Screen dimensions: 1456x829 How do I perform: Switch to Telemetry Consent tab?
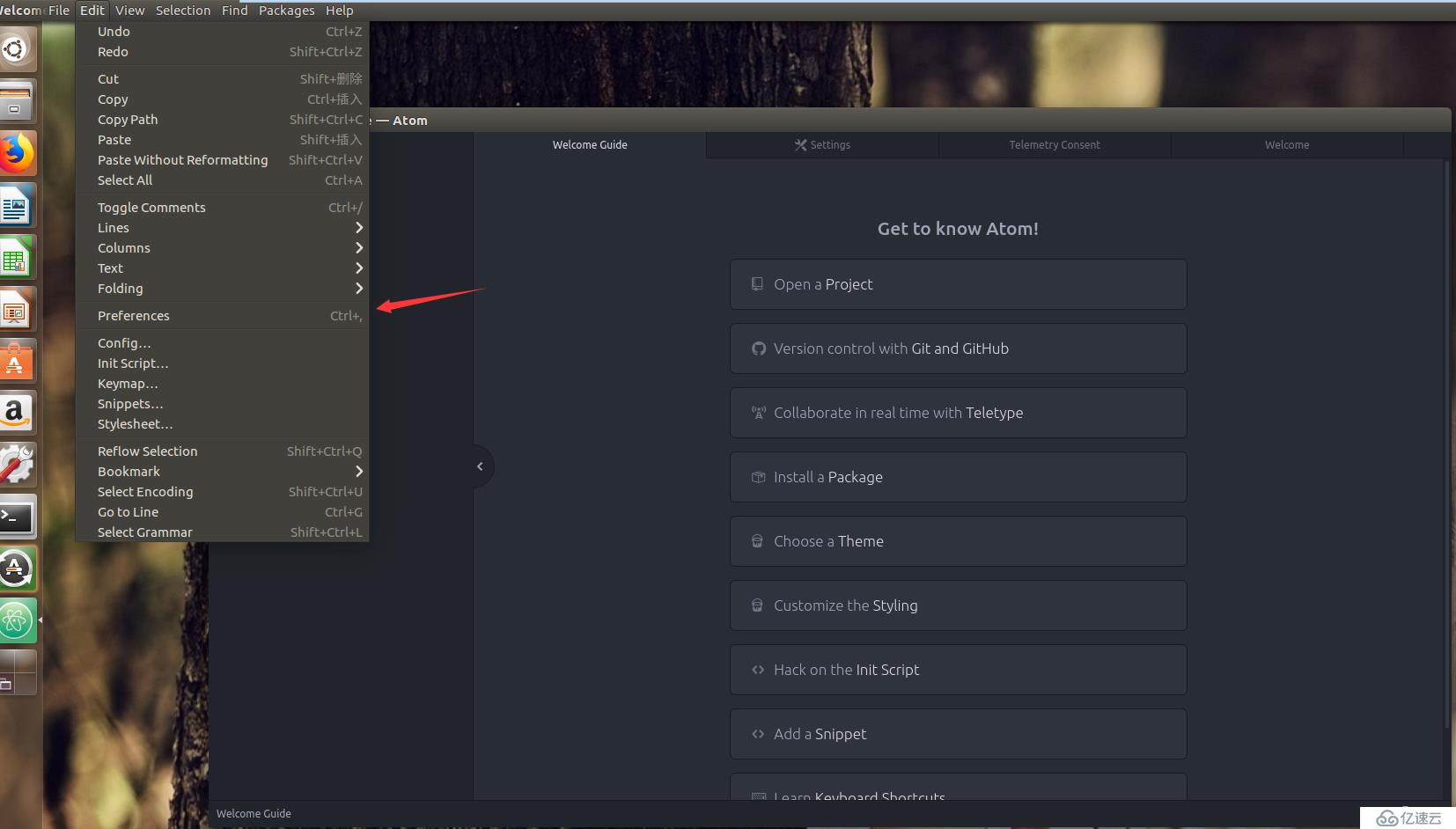pyautogui.click(x=1055, y=145)
